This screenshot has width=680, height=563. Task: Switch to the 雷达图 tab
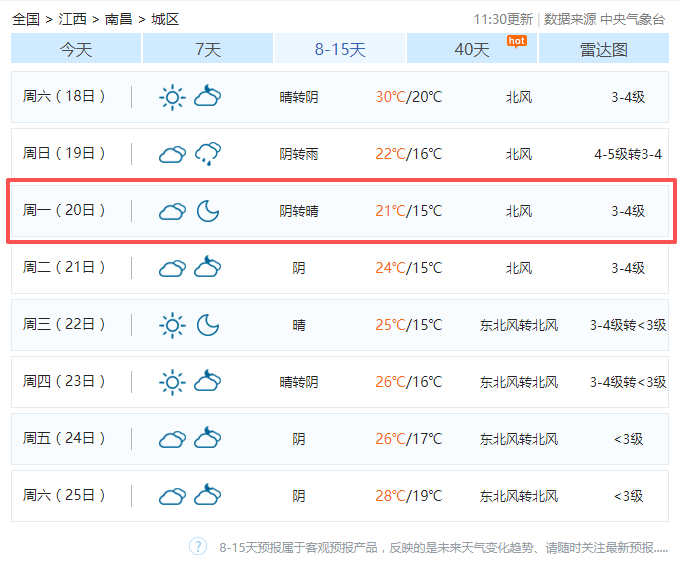[604, 49]
